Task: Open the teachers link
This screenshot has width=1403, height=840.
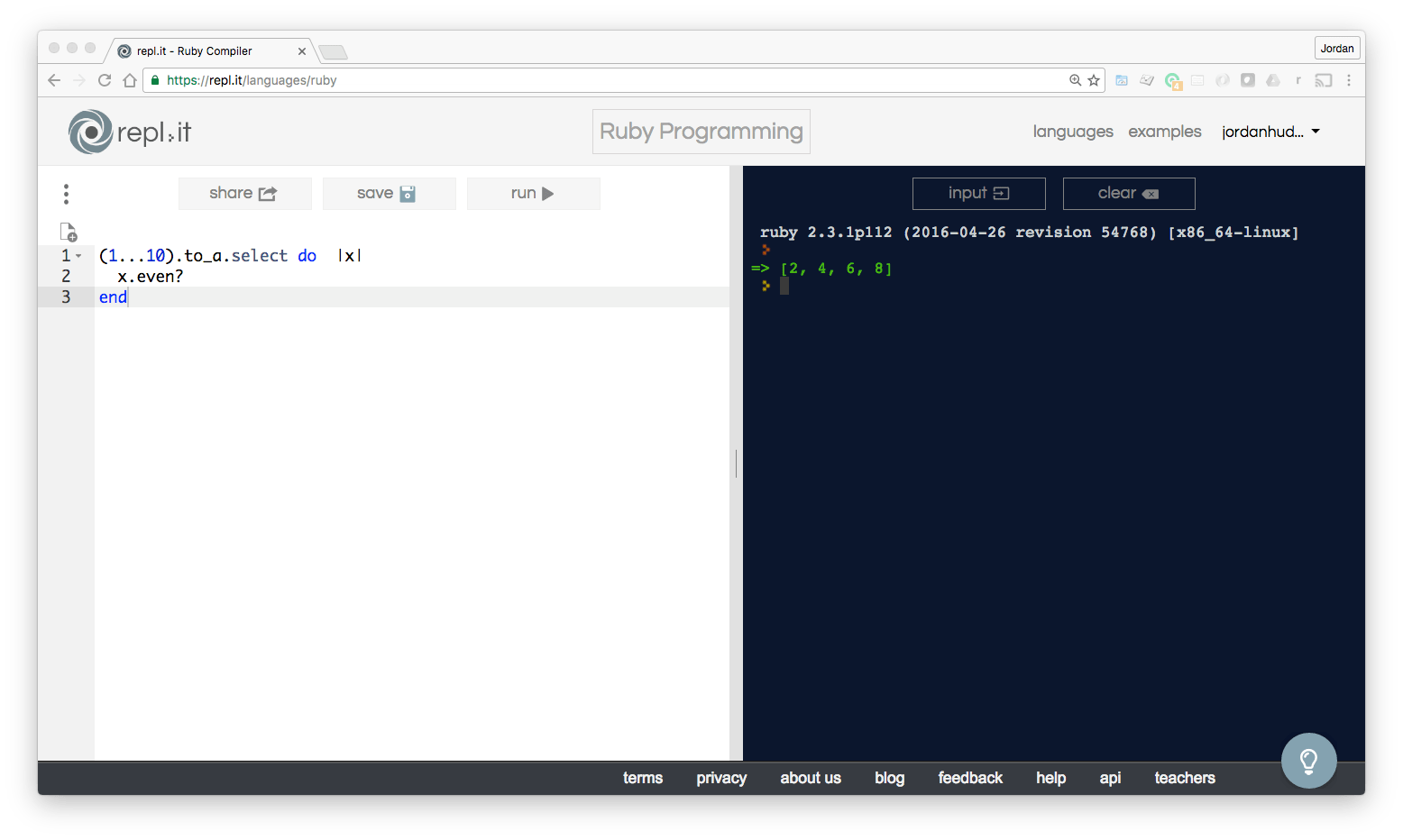Action: pos(1185,778)
